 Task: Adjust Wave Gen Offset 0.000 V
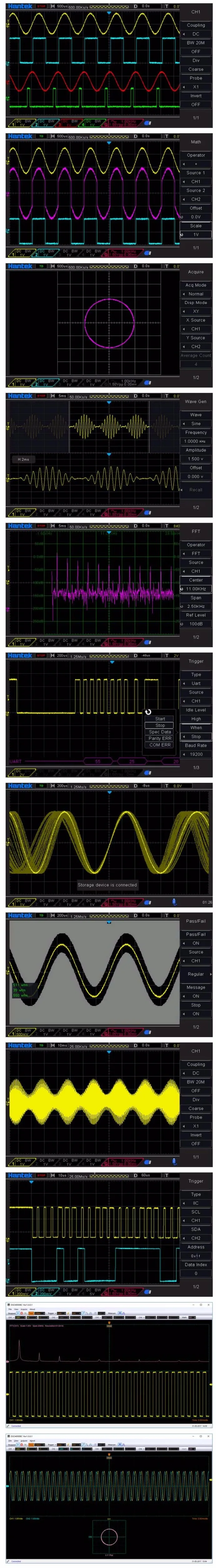pos(196,477)
